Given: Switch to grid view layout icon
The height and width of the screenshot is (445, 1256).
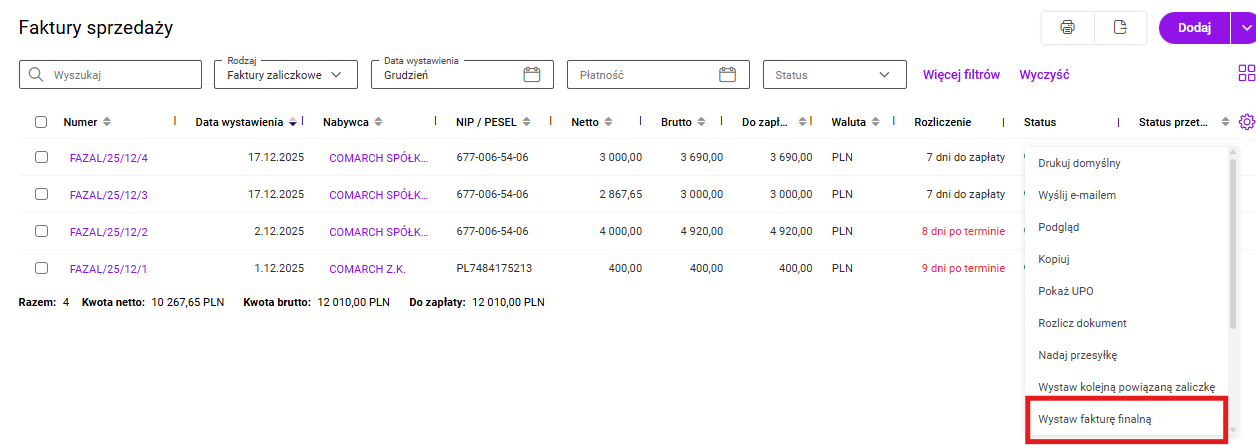Looking at the screenshot, I should point(1246,74).
